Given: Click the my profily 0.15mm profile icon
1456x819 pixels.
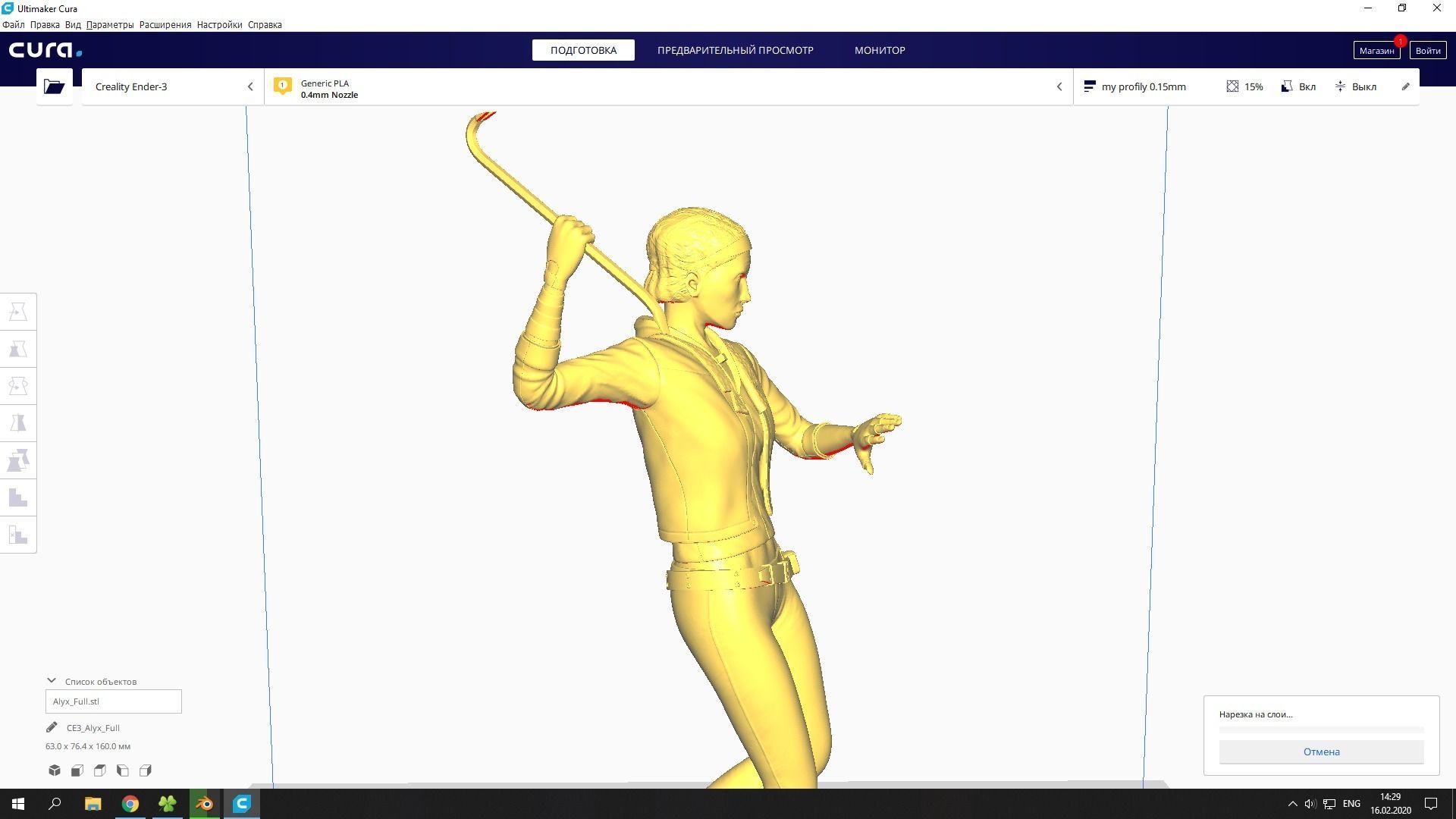Looking at the screenshot, I should 1090,86.
